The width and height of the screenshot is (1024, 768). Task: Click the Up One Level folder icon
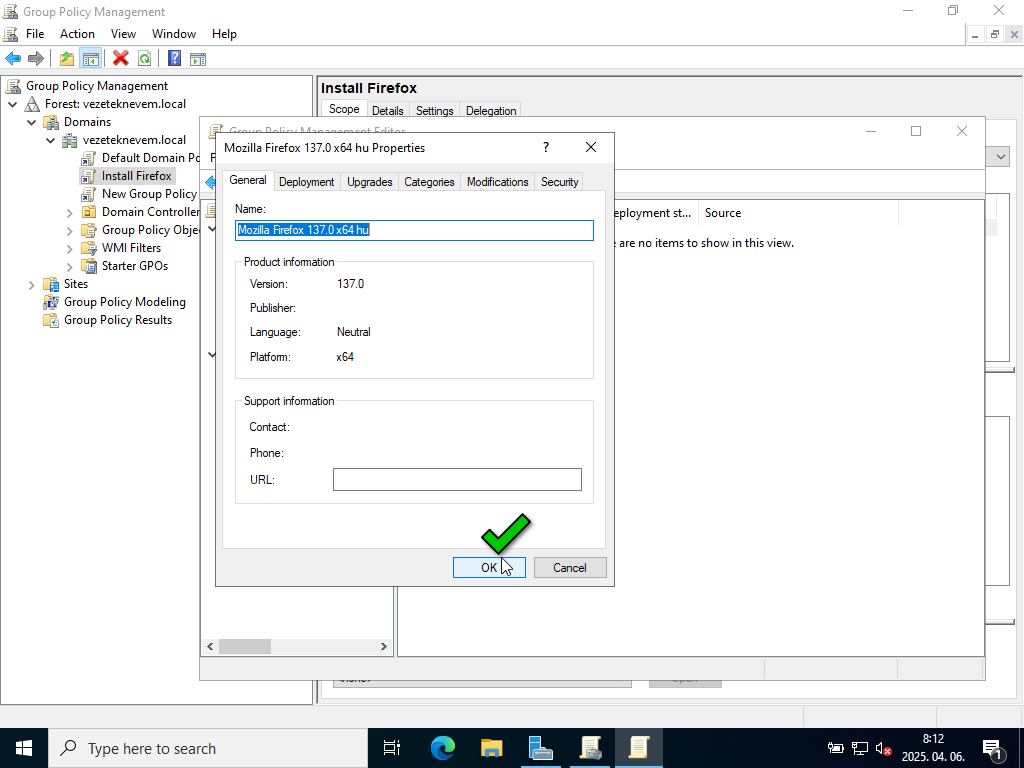pyautogui.click(x=67, y=59)
